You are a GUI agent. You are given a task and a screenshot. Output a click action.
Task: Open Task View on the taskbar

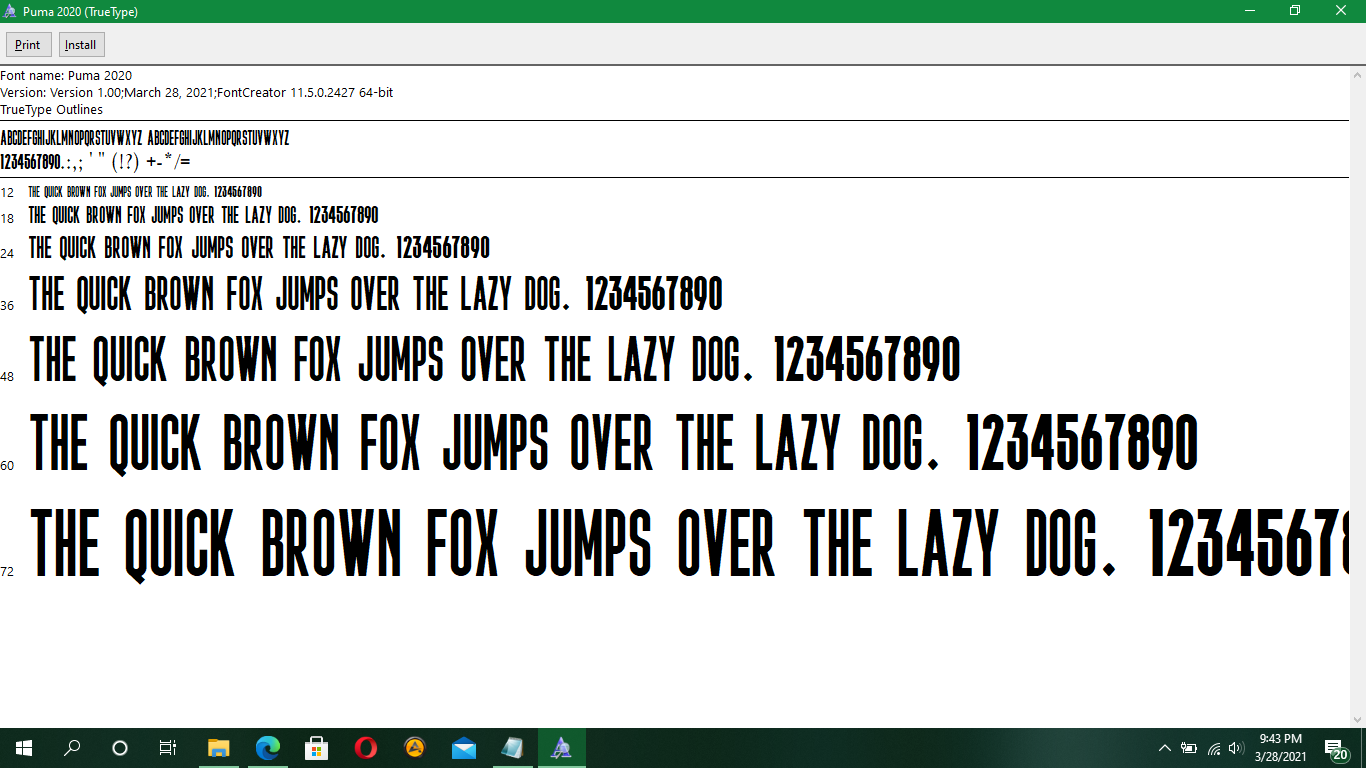click(x=168, y=748)
